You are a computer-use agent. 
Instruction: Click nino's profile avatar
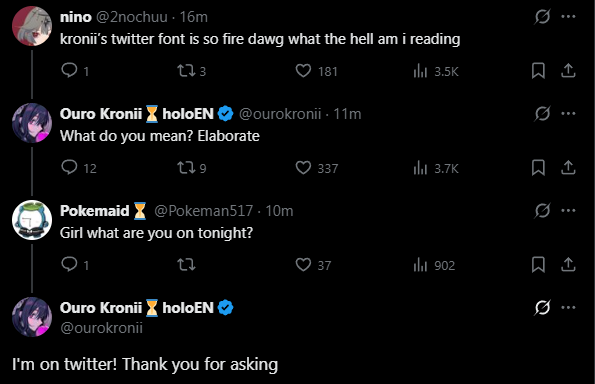tap(32, 26)
